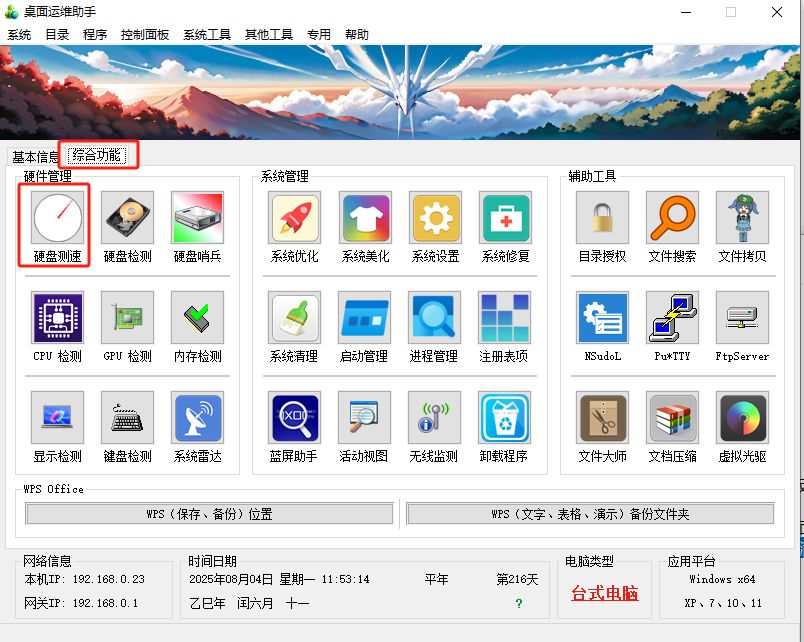This screenshot has width=804, height=642.
Task: Click the XP、7、10、11 text
Action: [x=723, y=603]
